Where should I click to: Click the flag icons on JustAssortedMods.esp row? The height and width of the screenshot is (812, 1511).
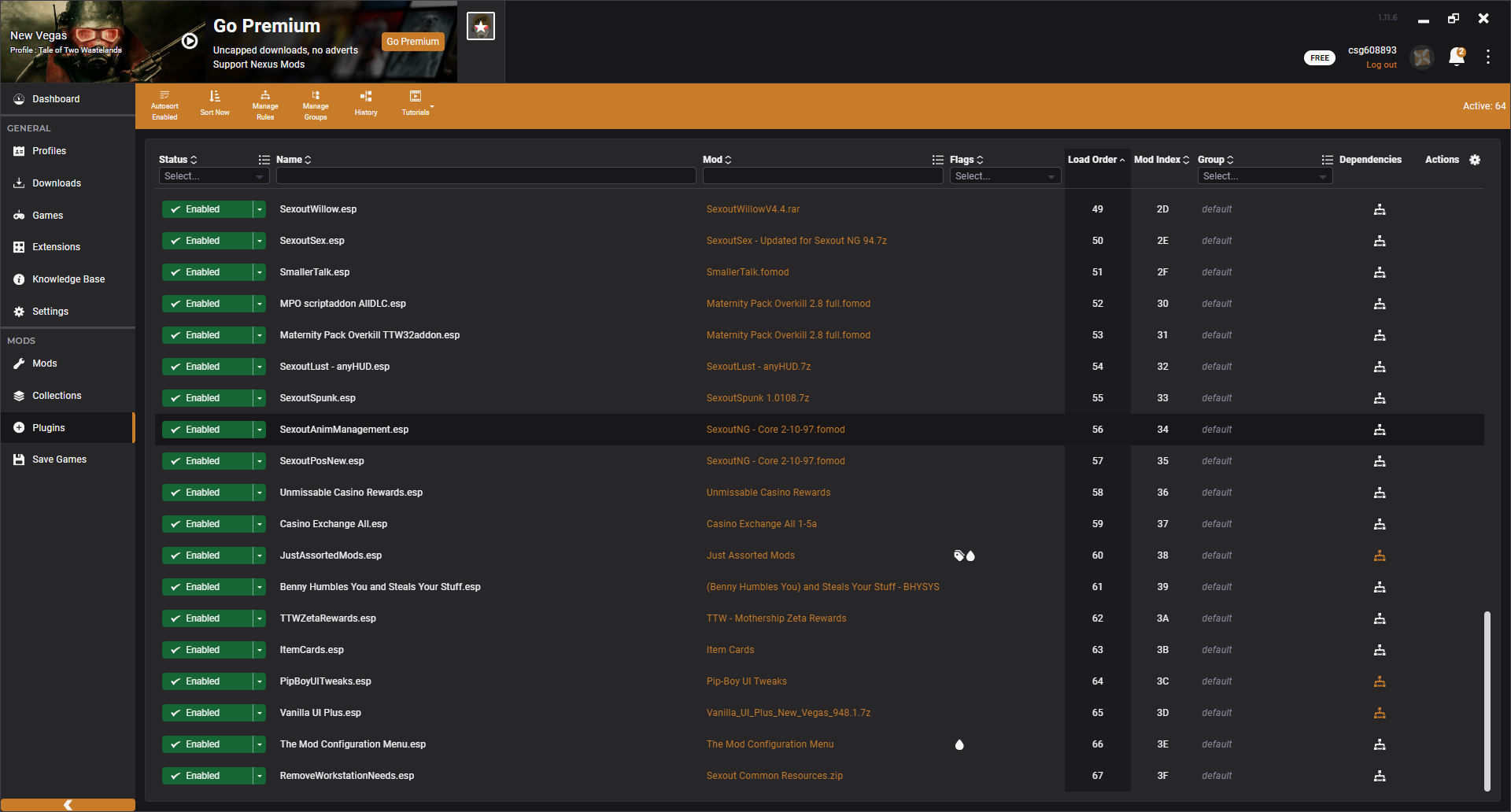click(964, 555)
